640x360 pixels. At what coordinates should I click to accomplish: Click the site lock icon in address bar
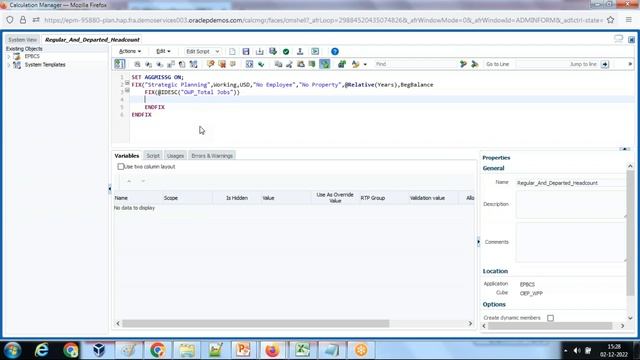[23, 20]
